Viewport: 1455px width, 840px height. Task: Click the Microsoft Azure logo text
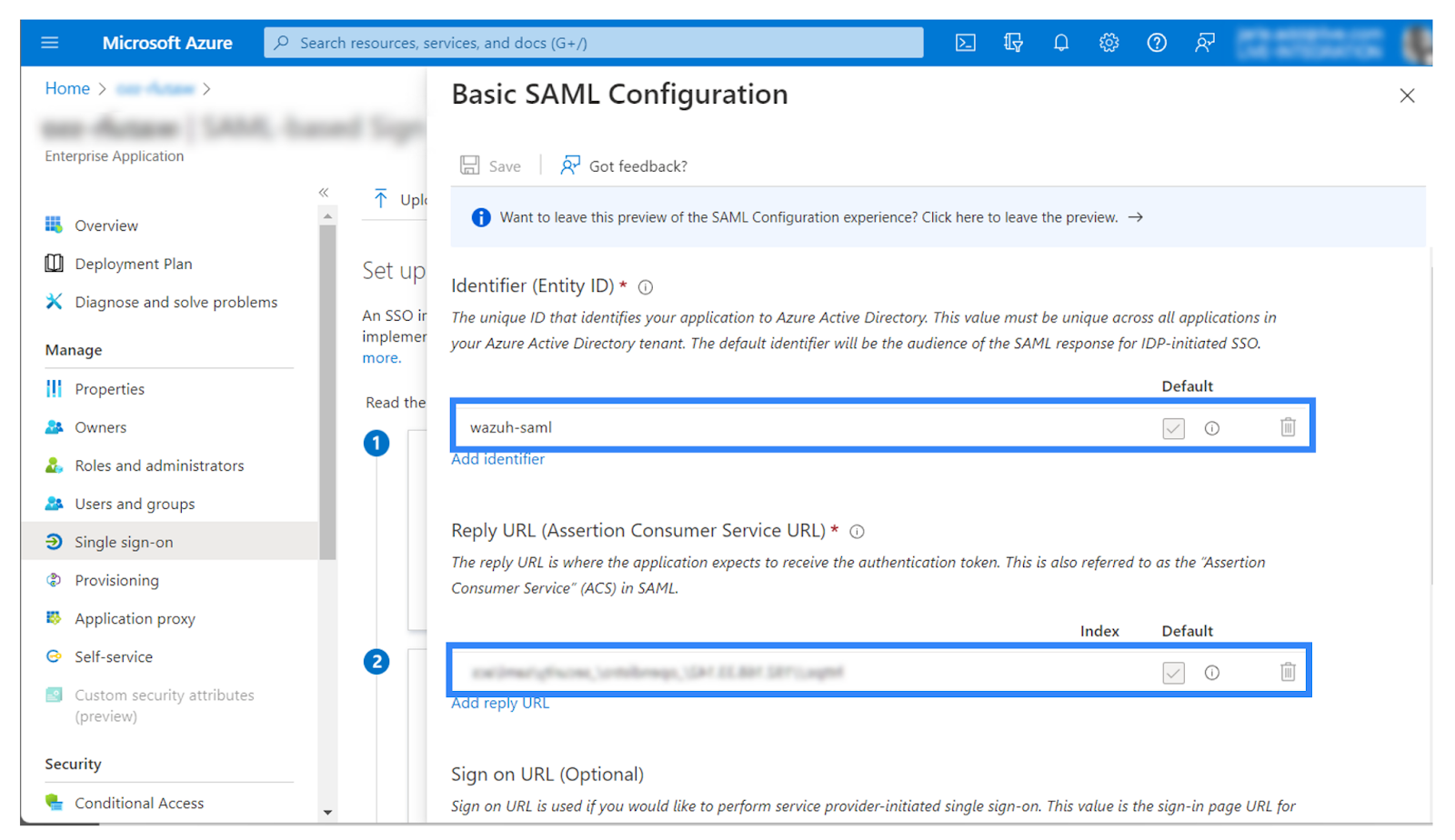(x=167, y=43)
